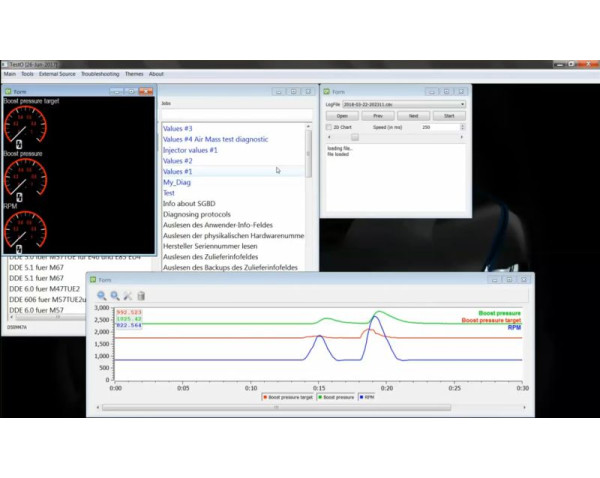Click the chart tools settings icon
The height and width of the screenshot is (478, 600).
pos(128,296)
